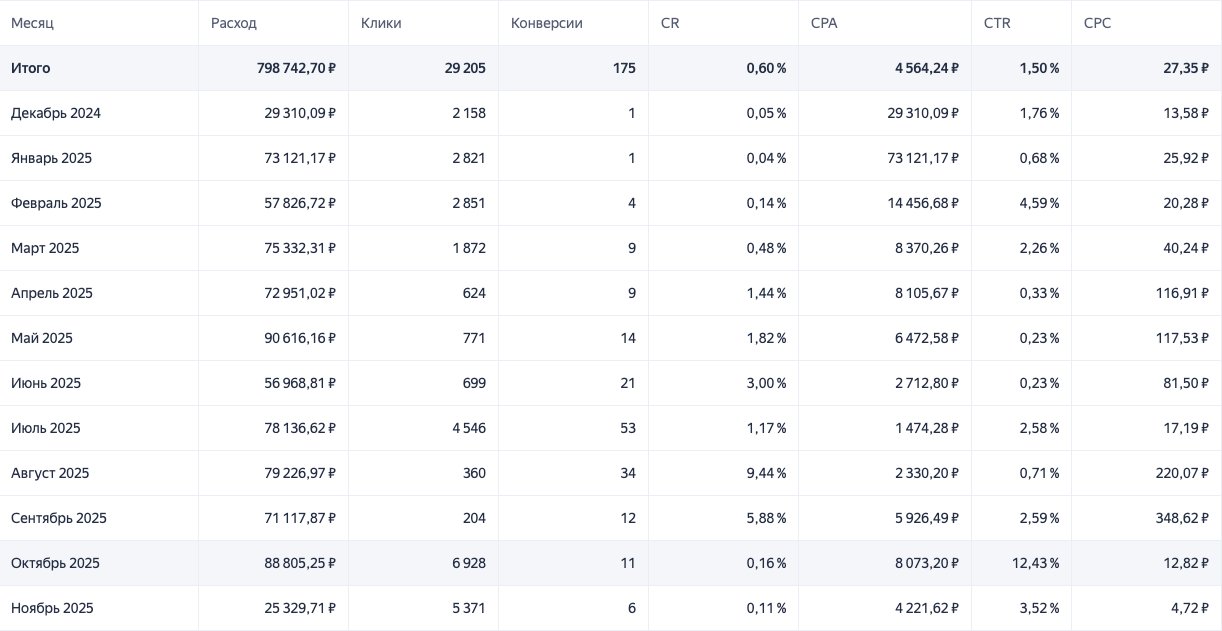This screenshot has height=631, width=1222.
Task: Open the Февраль 2025 row
Action: tap(56, 203)
